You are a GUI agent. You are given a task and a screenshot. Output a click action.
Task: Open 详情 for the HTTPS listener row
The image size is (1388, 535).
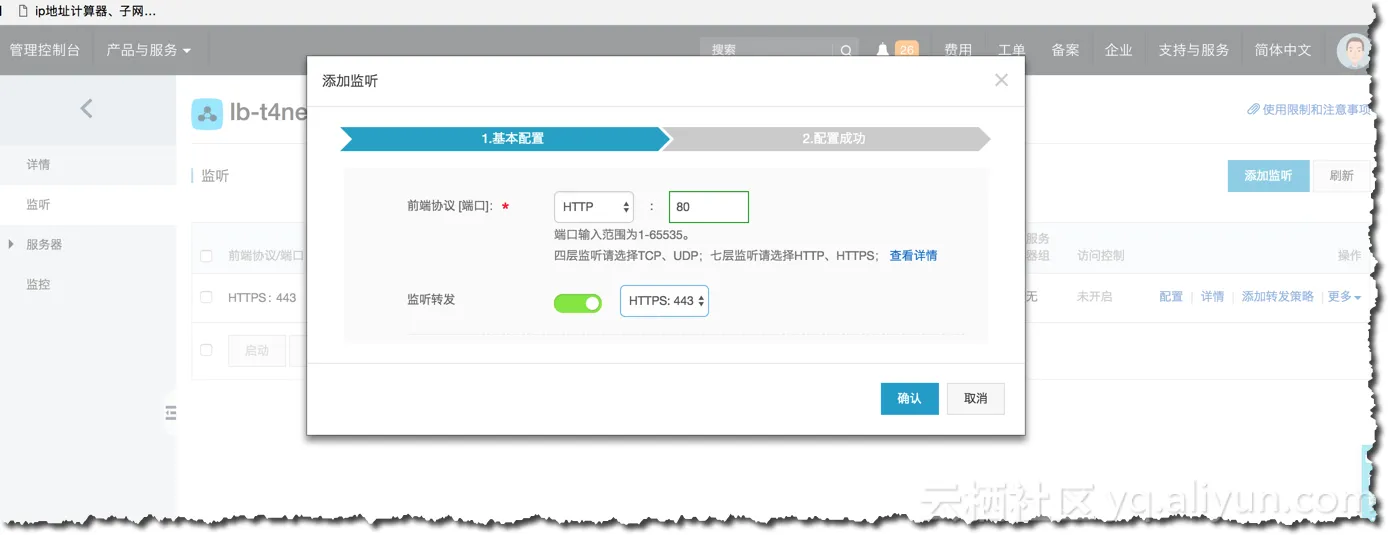point(1212,297)
